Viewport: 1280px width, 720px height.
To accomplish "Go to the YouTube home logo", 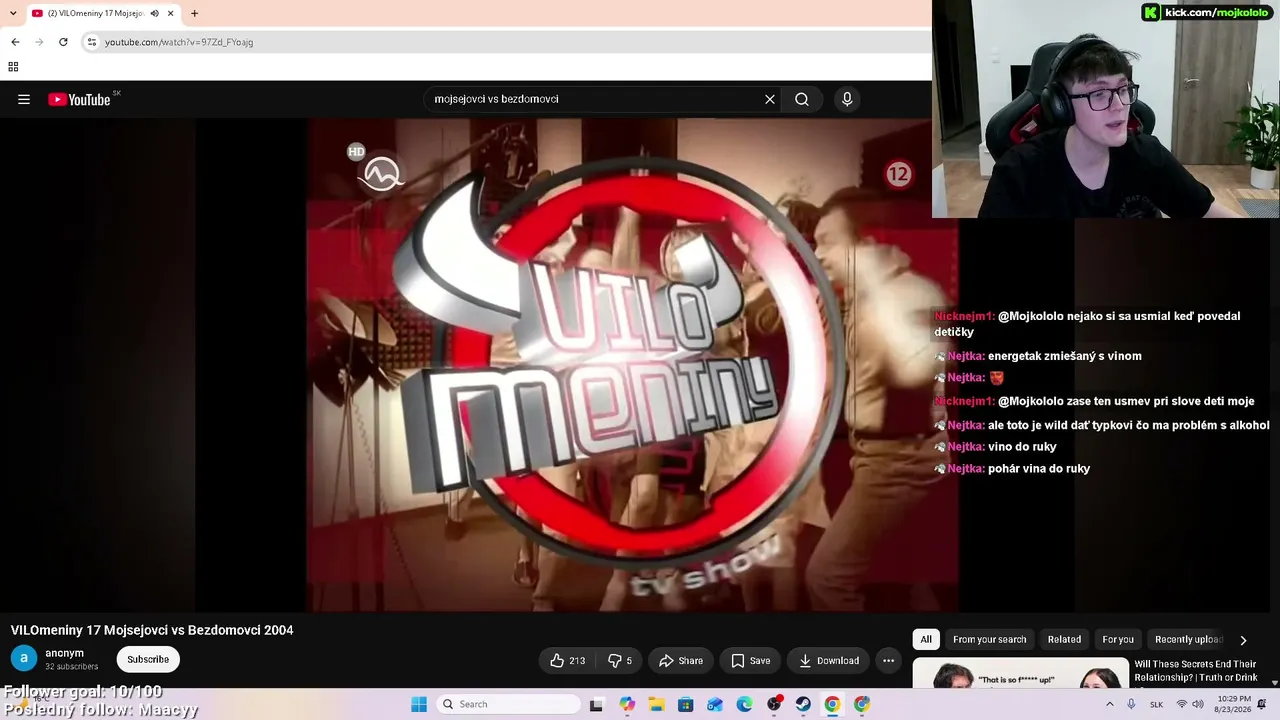I will tap(79, 99).
